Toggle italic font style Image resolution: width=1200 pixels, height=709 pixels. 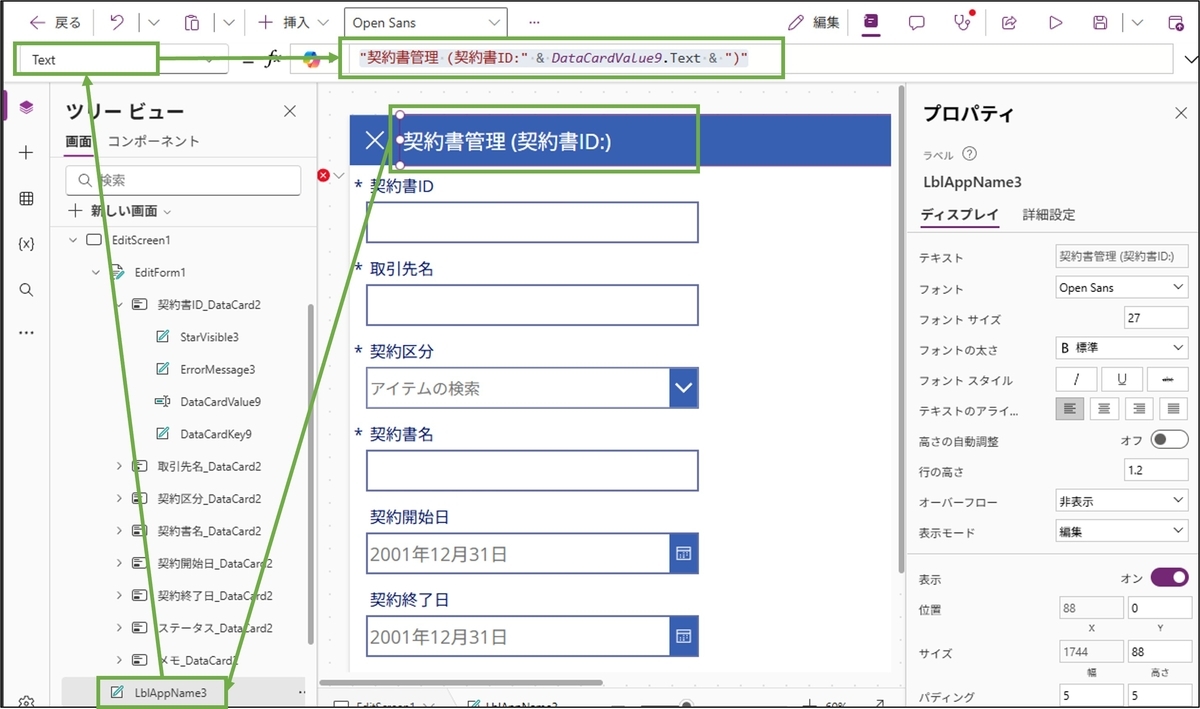1077,380
